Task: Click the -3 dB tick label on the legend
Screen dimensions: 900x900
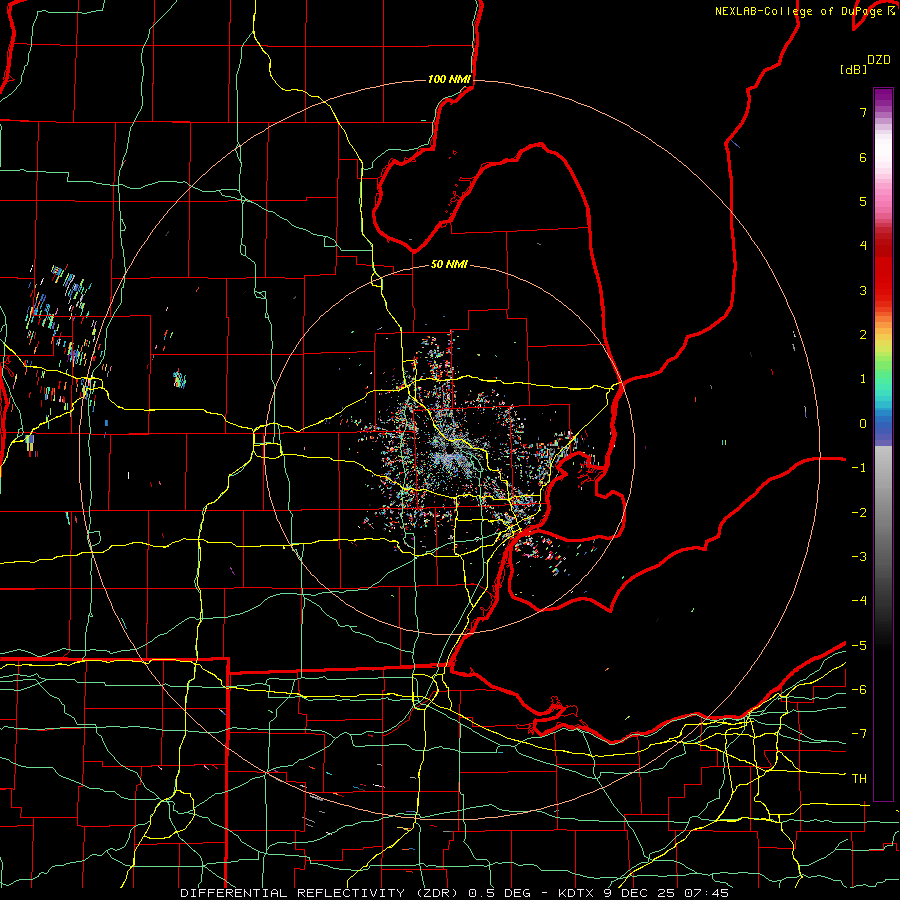Action: click(859, 557)
